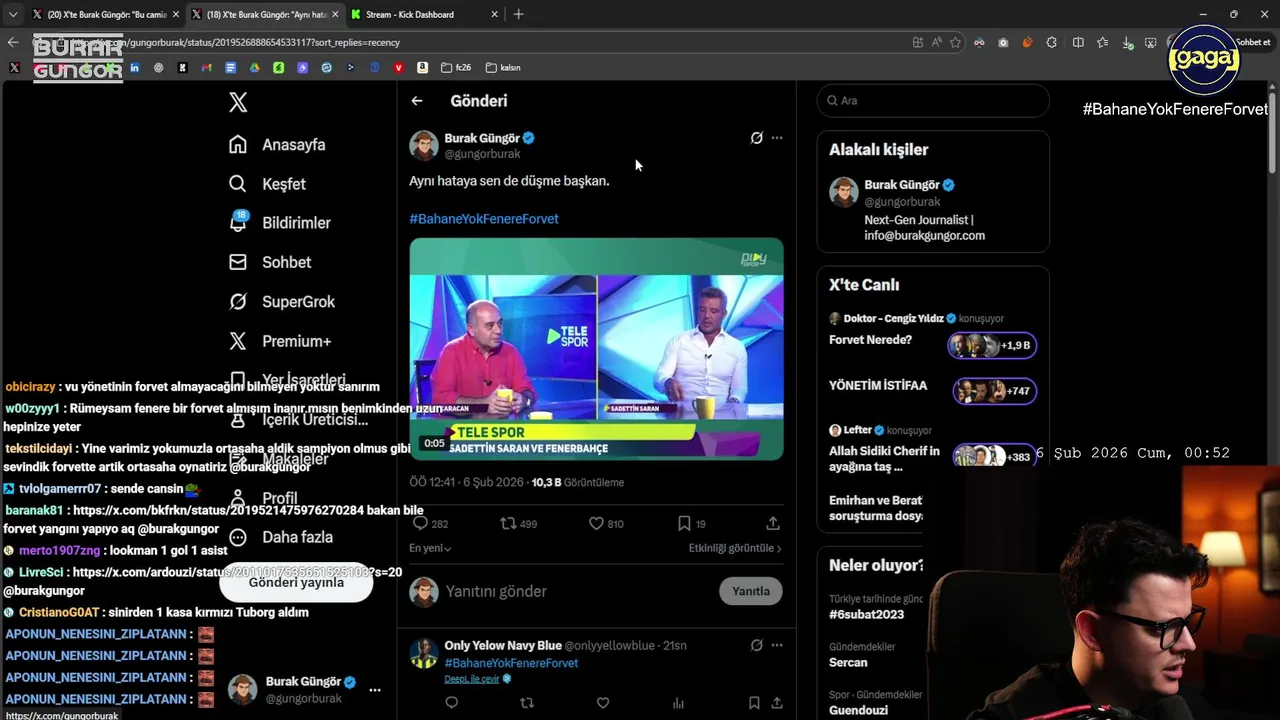1280x720 pixels.
Task: Bookmark Only Yelow Navy Blue reply
Action: click(754, 703)
